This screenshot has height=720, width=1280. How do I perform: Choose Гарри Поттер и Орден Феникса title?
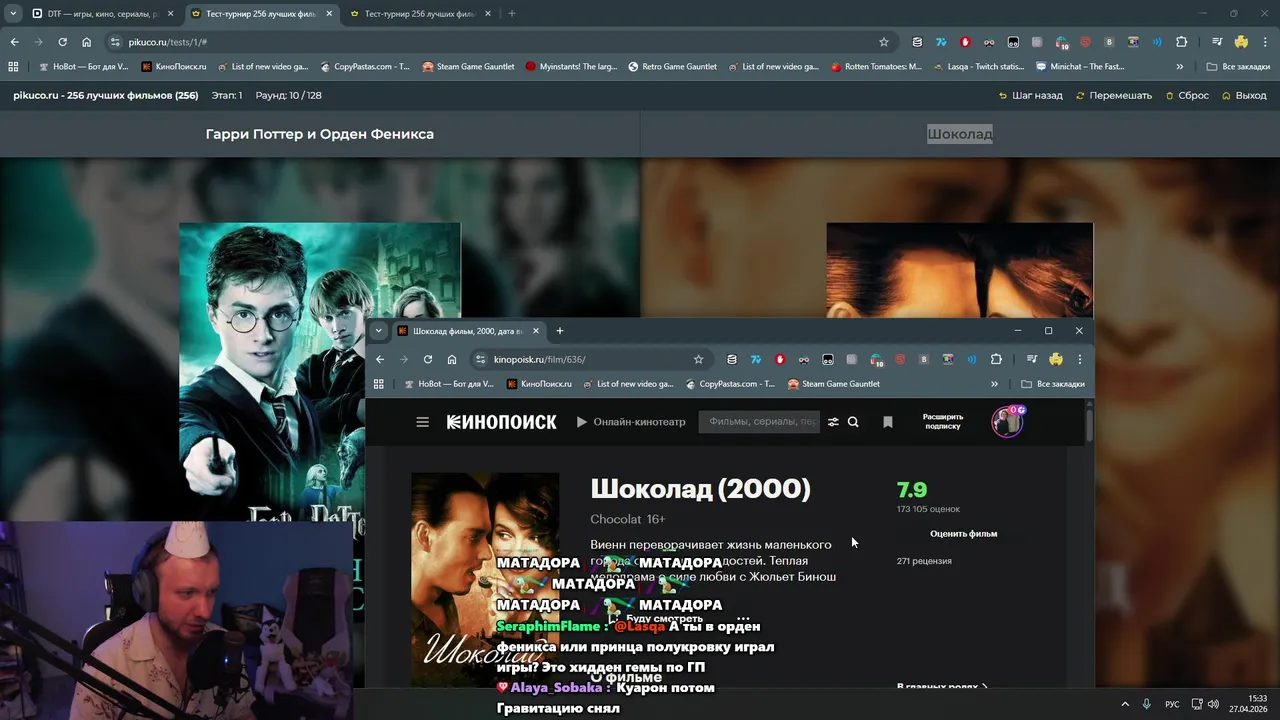pyautogui.click(x=320, y=134)
